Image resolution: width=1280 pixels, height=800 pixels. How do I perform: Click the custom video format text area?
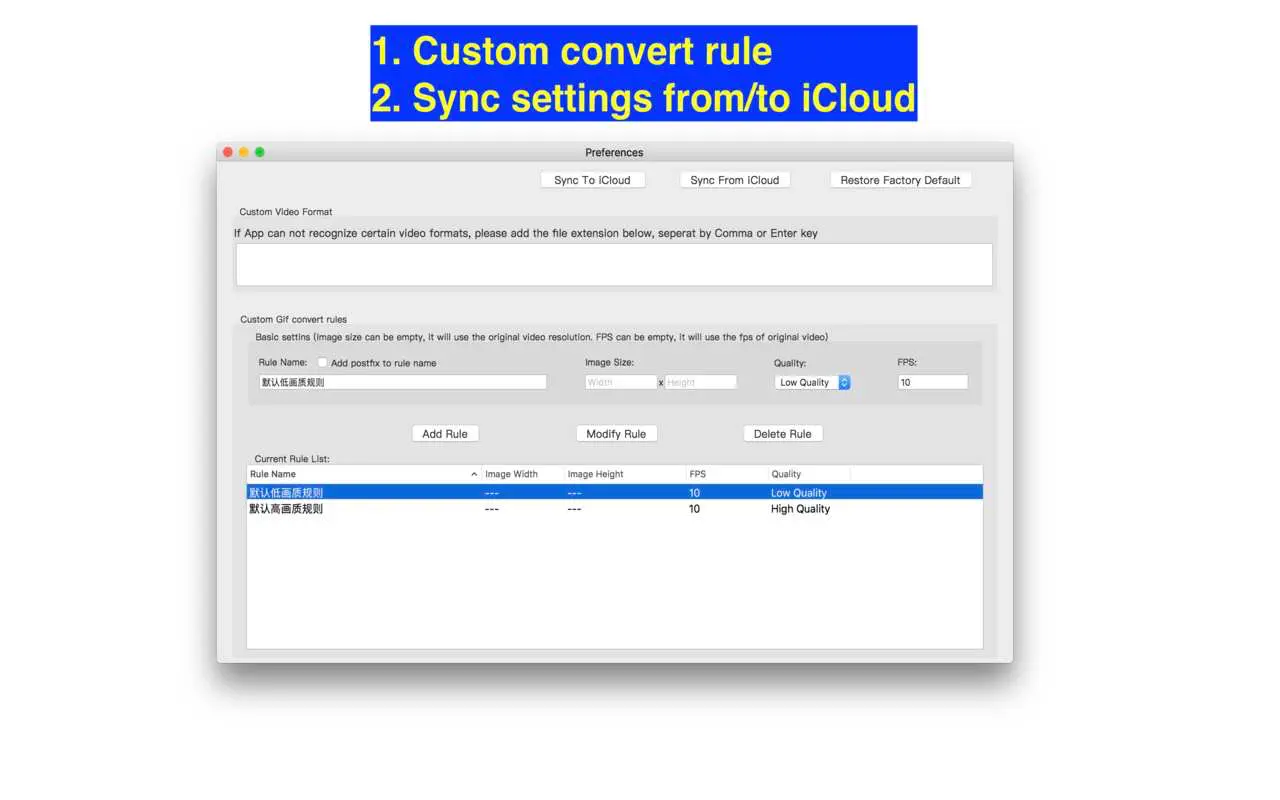pyautogui.click(x=614, y=265)
